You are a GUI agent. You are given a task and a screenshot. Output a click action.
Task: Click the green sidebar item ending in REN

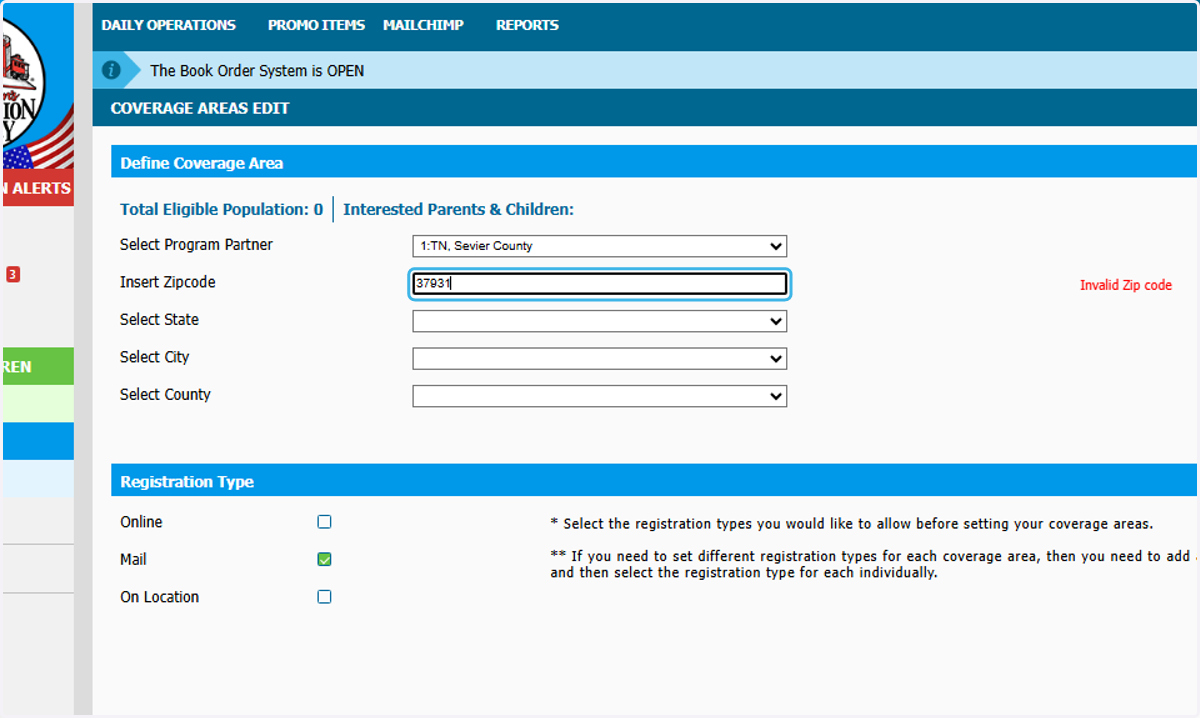pyautogui.click(x=37, y=366)
